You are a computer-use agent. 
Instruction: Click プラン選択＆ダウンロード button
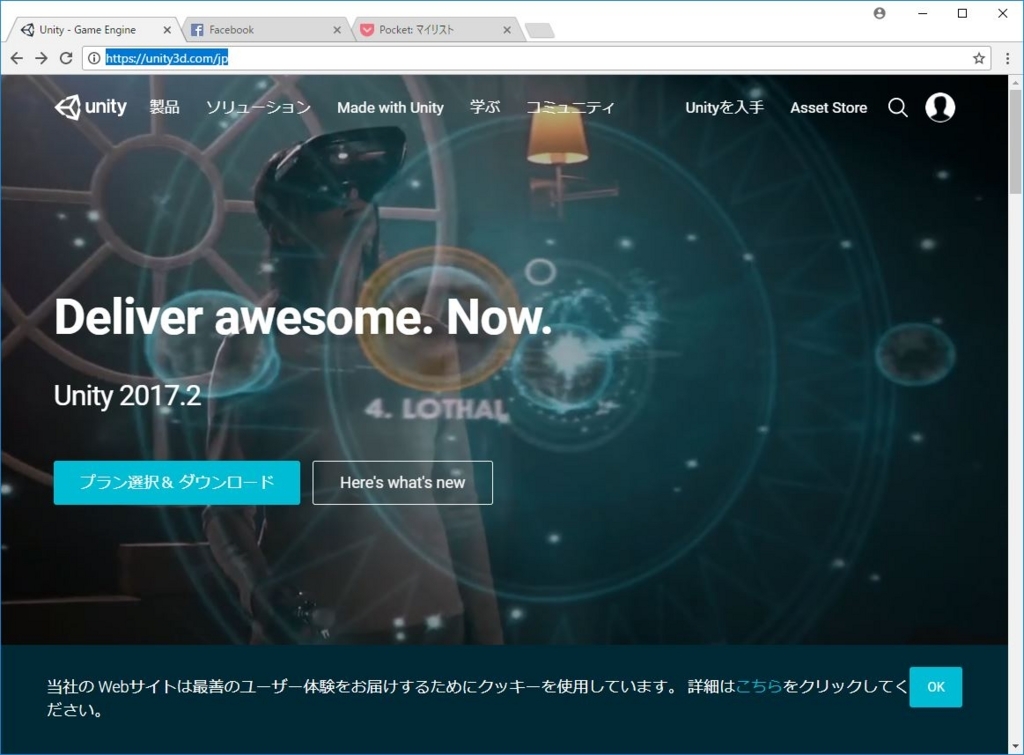click(176, 482)
